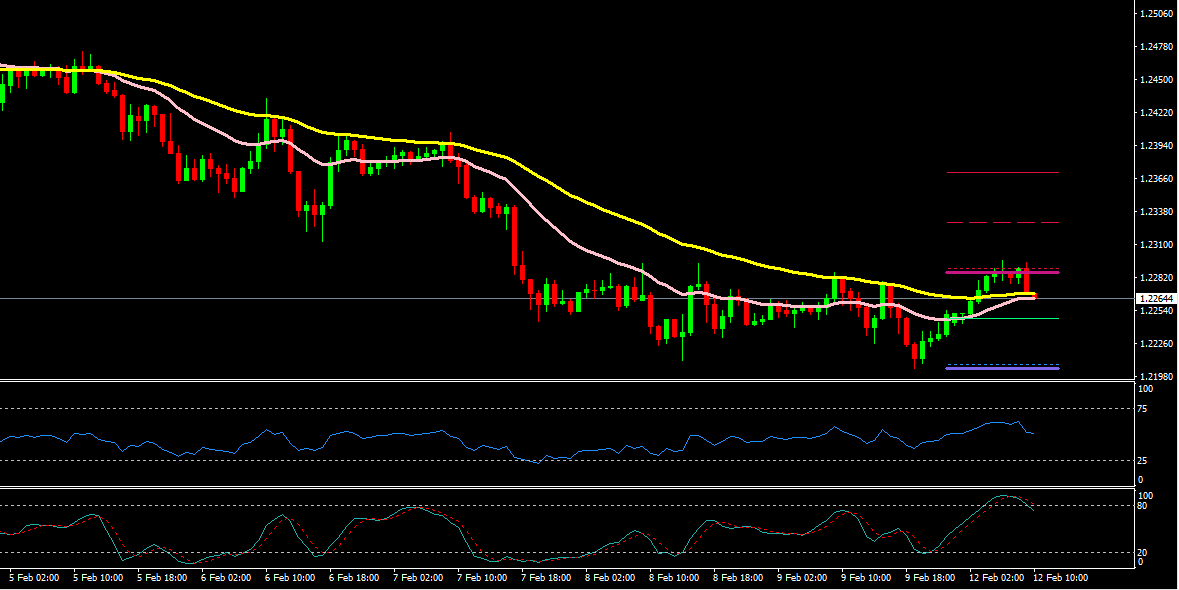Click the 1.25060 price axis label
Screen dimensions: 1179x590
click(x=1155, y=14)
